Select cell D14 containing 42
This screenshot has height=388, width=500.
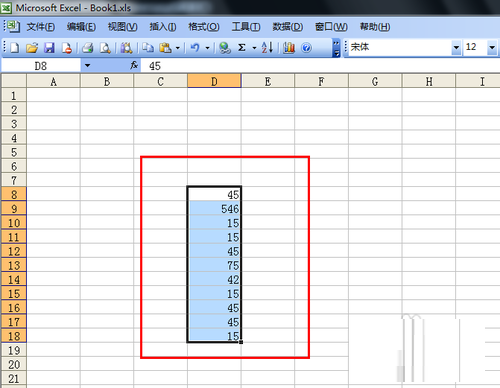[214, 279]
